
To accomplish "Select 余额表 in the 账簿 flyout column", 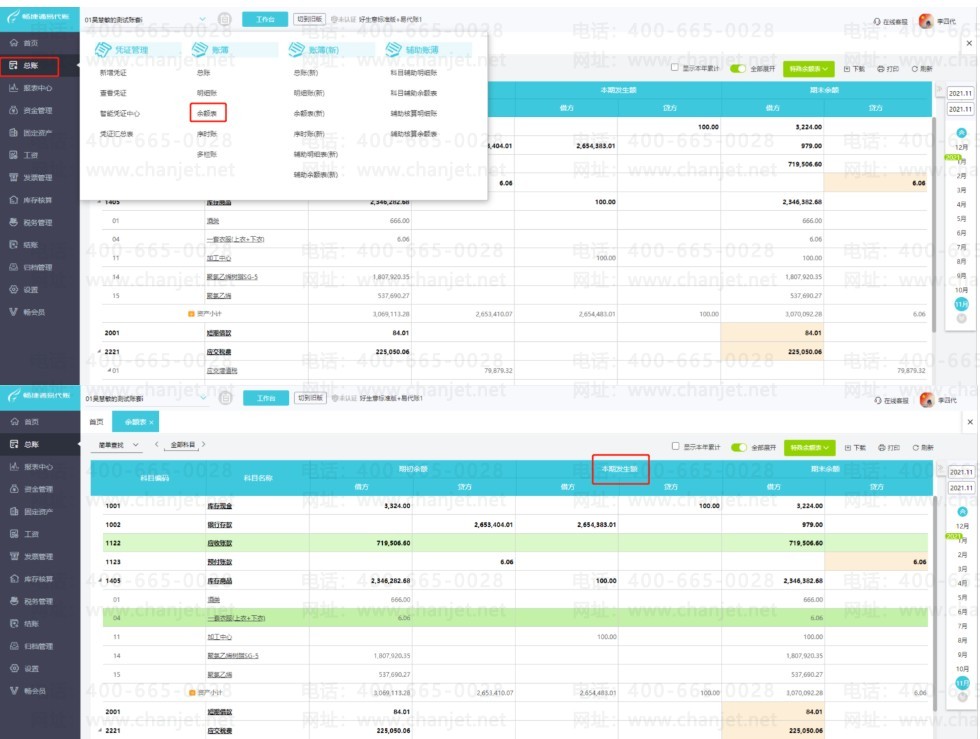I will (x=207, y=113).
